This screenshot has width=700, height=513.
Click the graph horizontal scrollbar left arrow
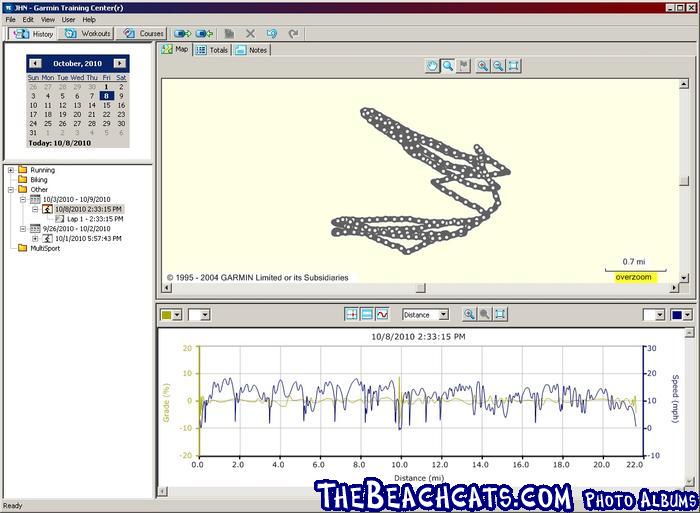(x=163, y=492)
